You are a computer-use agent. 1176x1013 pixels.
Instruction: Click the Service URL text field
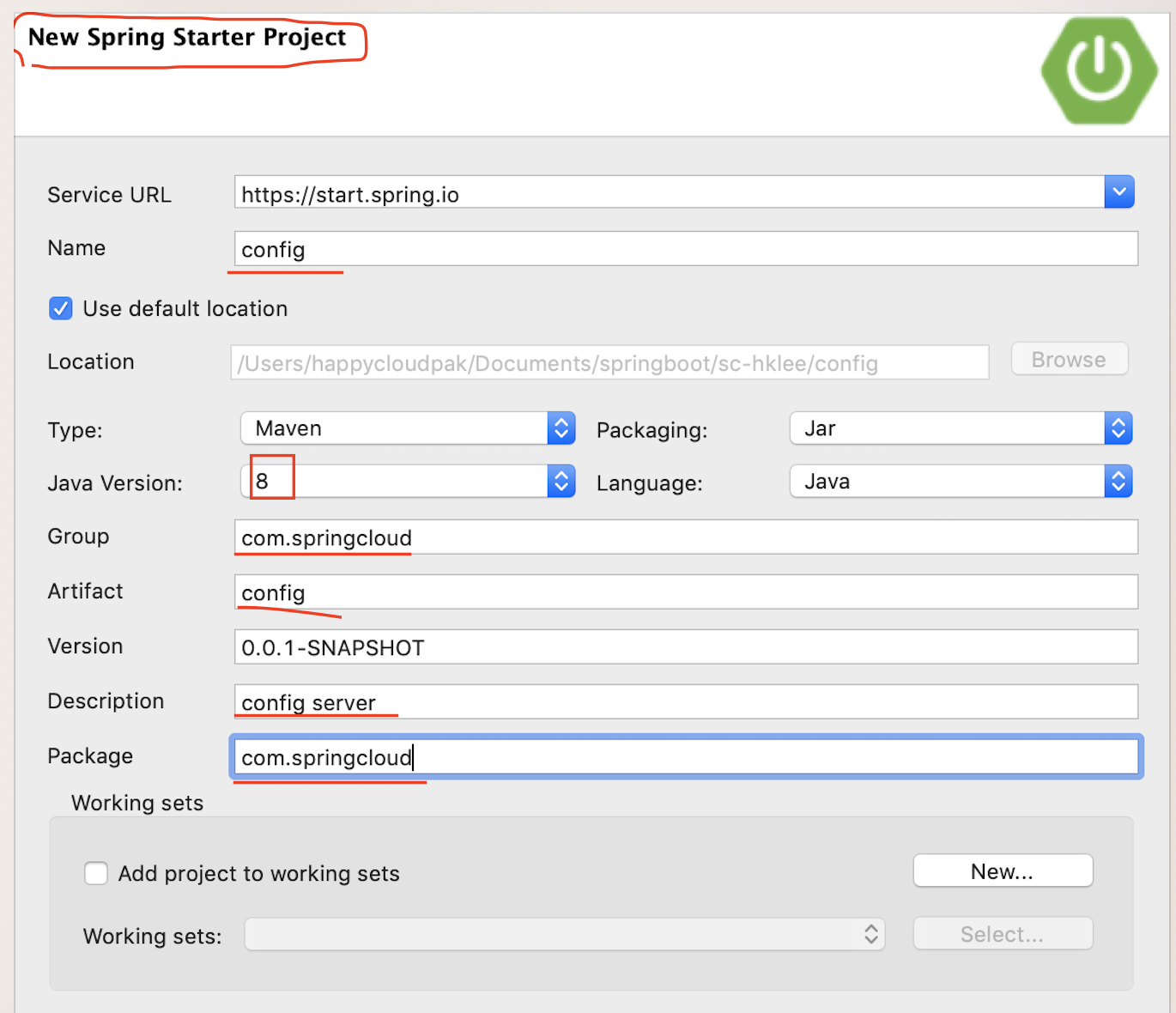670,192
